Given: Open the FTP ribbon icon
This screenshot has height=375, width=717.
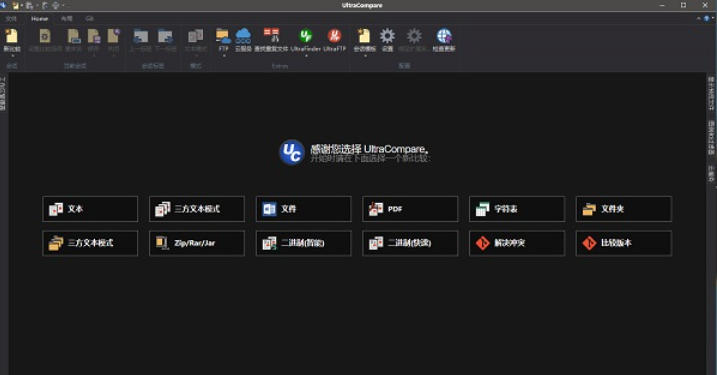Looking at the screenshot, I should [223, 36].
